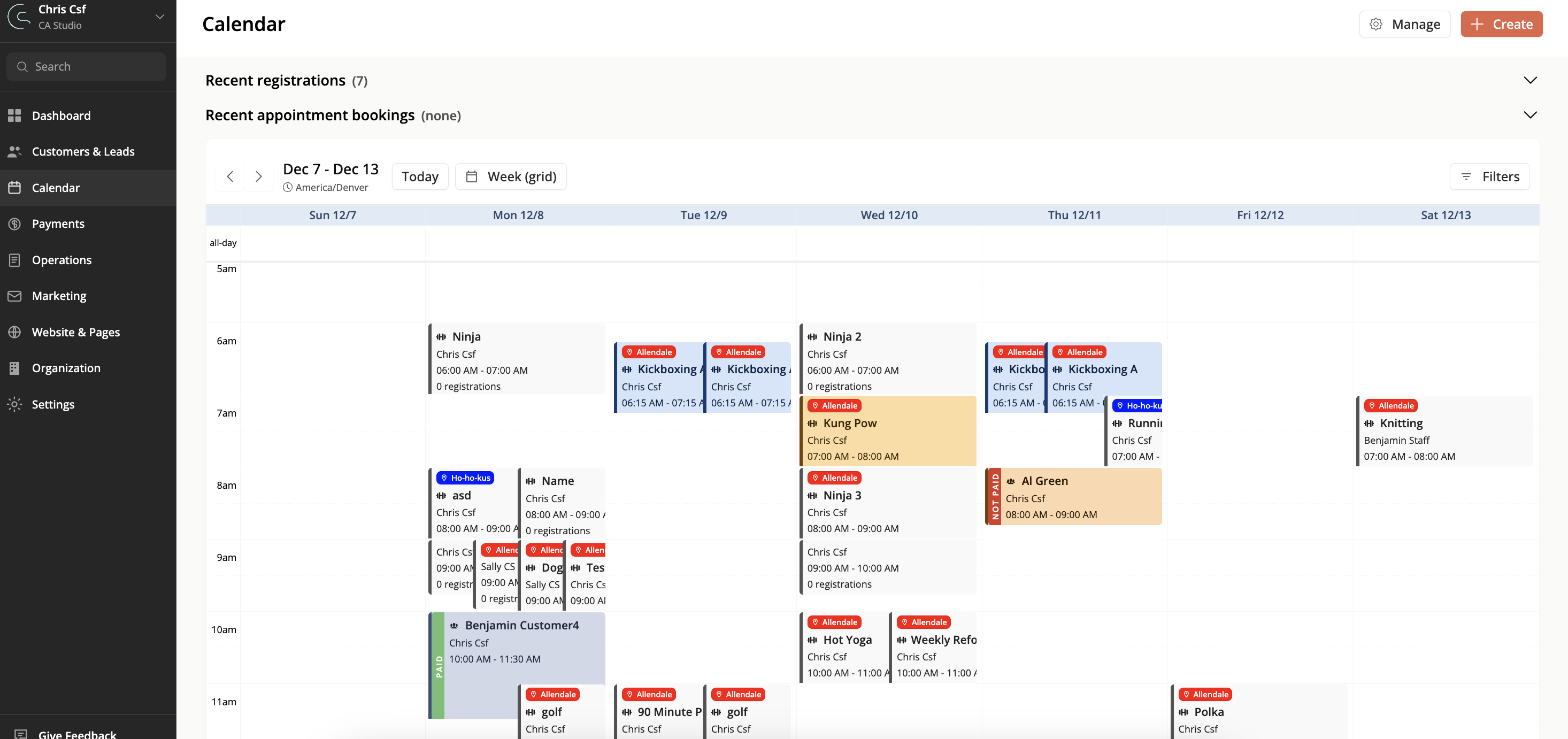
Task: Click the Operations clipboard icon
Action: (x=14, y=260)
